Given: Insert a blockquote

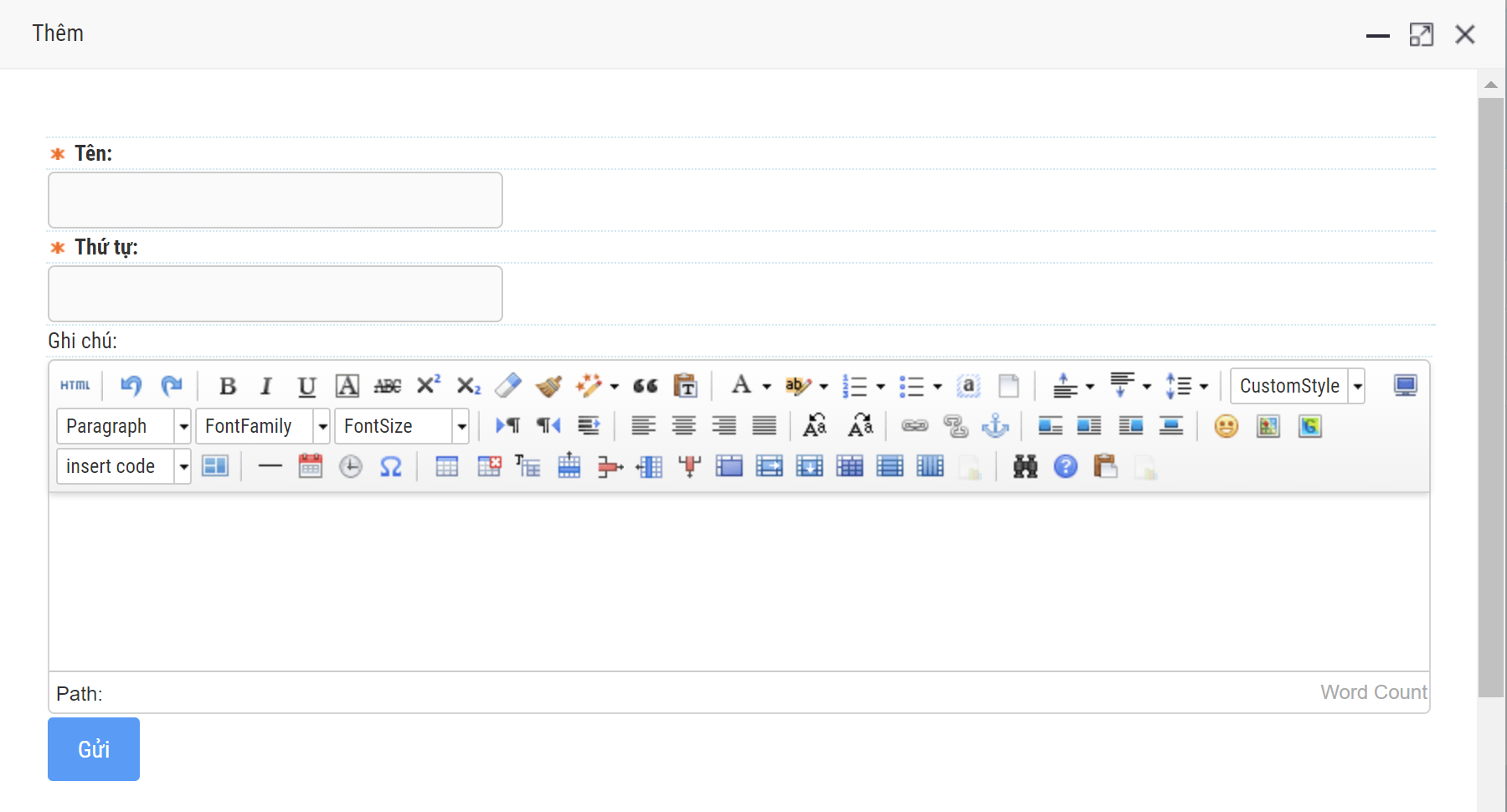Looking at the screenshot, I should point(645,386).
